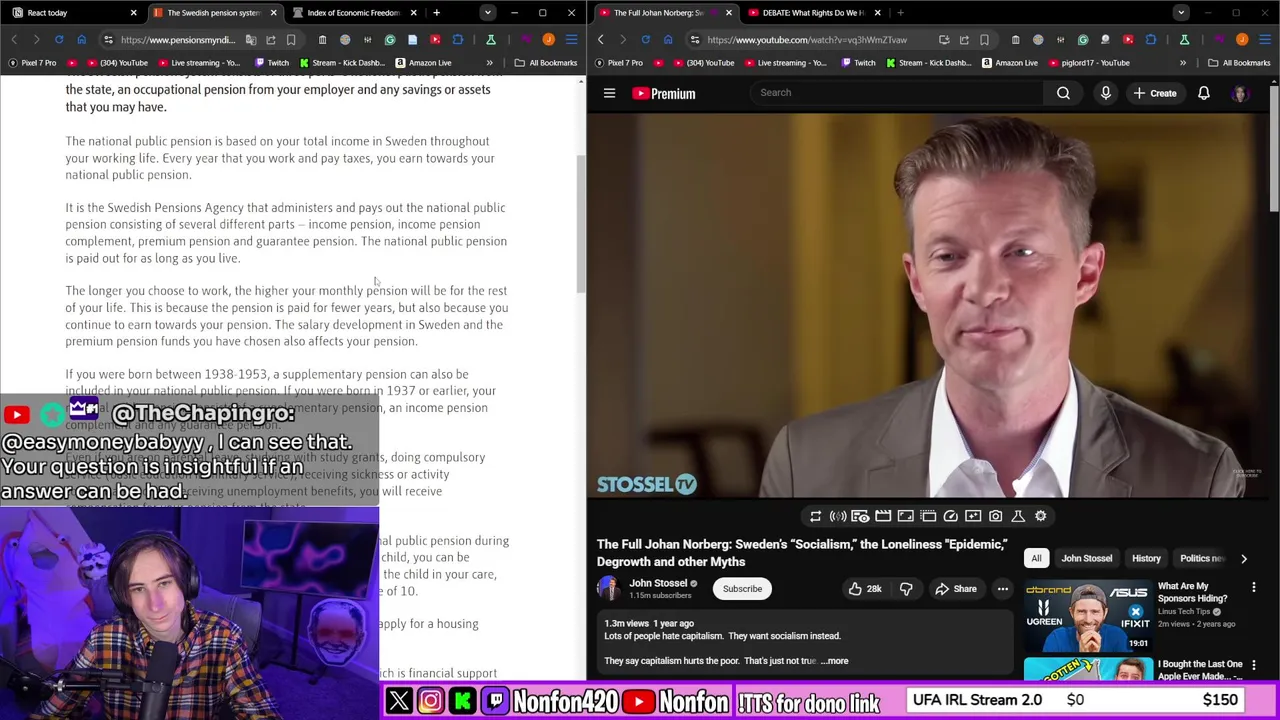Image resolution: width=1280 pixels, height=720 pixels.
Task: Open options for What Are My Sponsors Hiding
Action: point(1253,588)
